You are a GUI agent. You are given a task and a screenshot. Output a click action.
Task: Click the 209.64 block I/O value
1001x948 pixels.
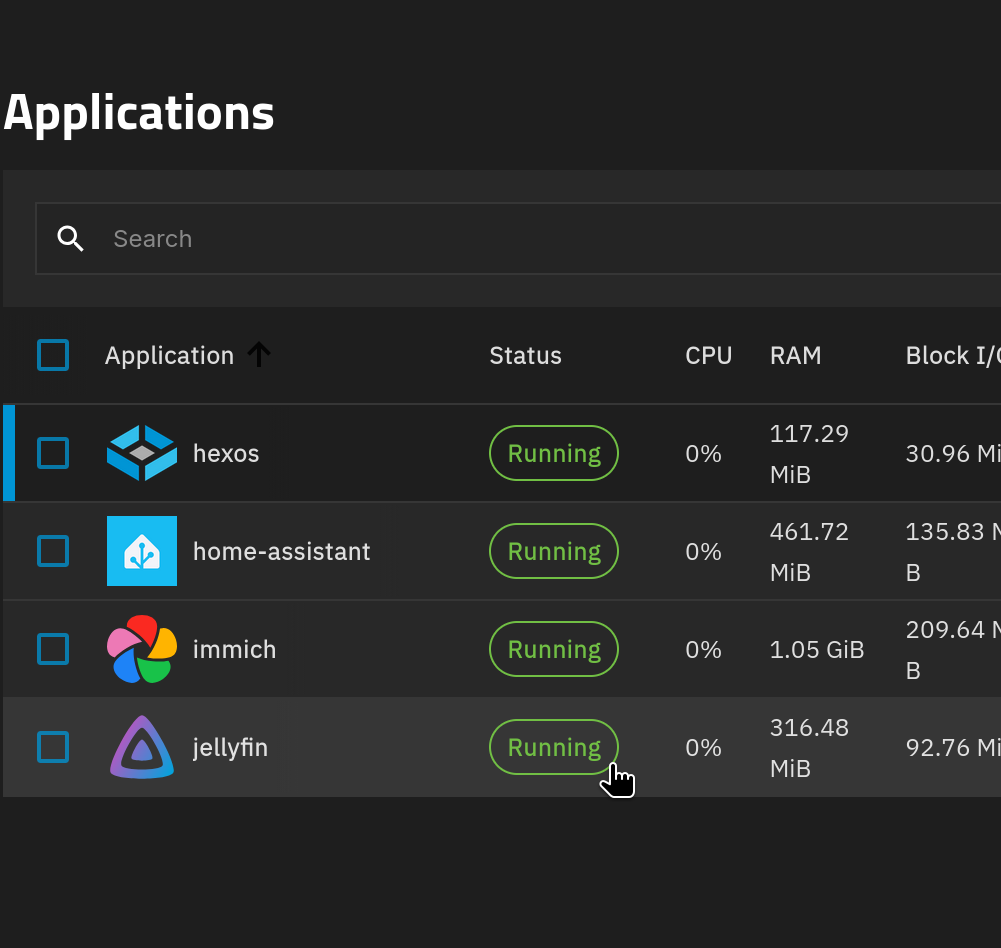(953, 650)
